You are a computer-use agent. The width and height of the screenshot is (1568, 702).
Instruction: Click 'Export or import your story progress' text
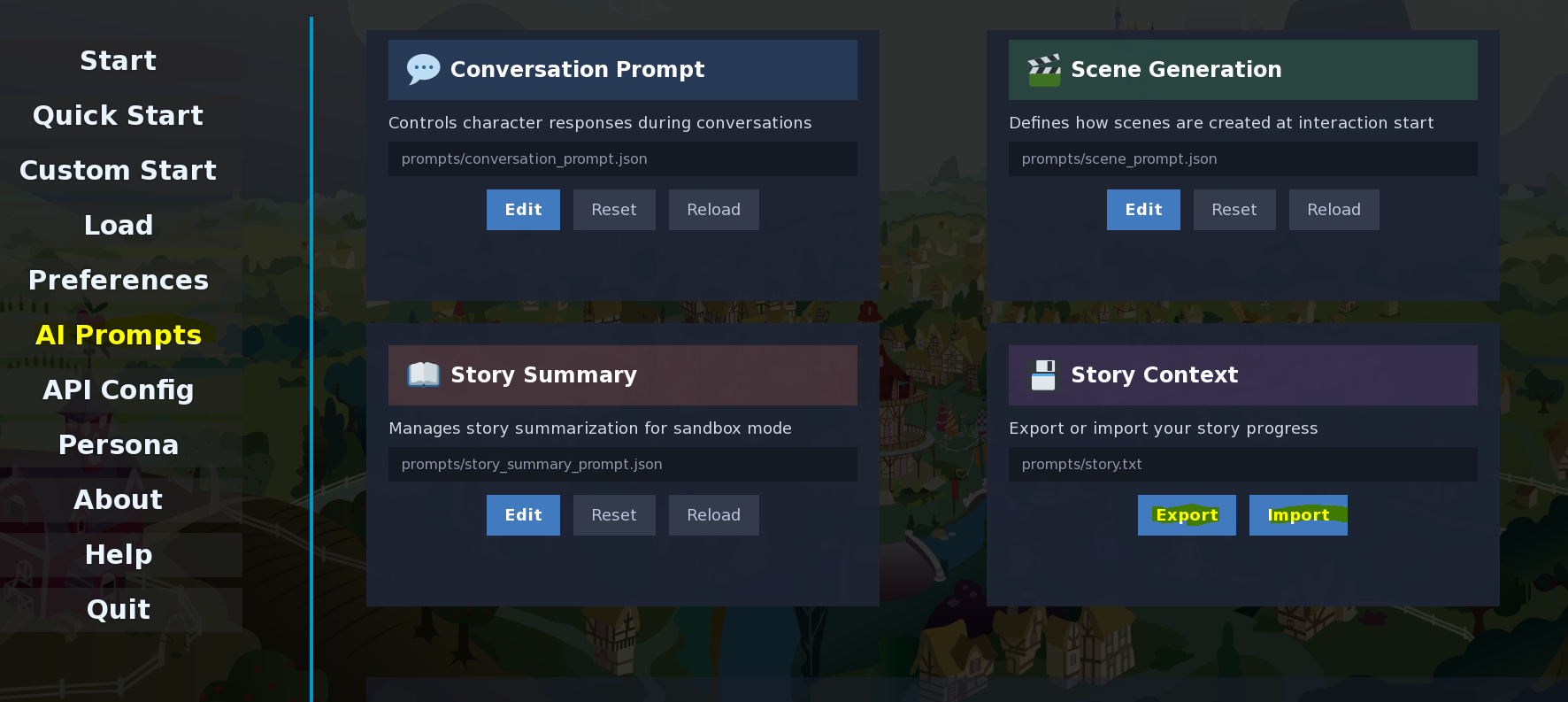[x=1163, y=428]
